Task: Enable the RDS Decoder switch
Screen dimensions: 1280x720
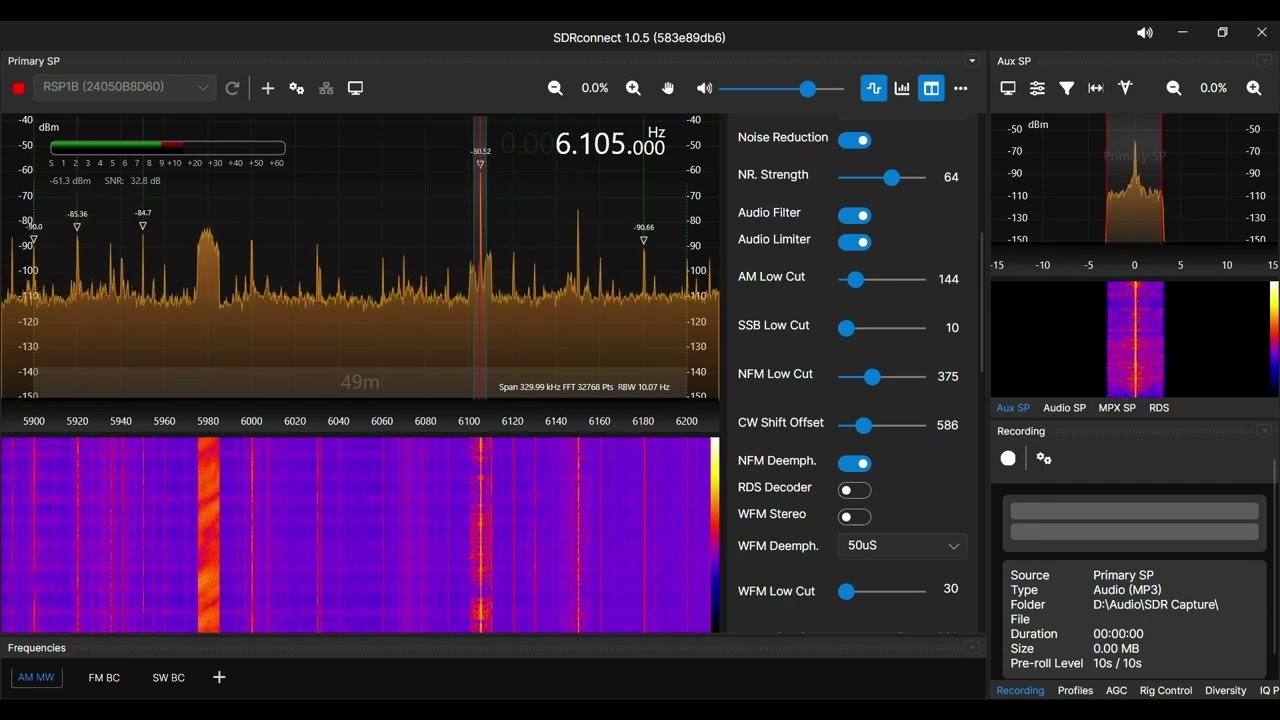Action: (855, 490)
